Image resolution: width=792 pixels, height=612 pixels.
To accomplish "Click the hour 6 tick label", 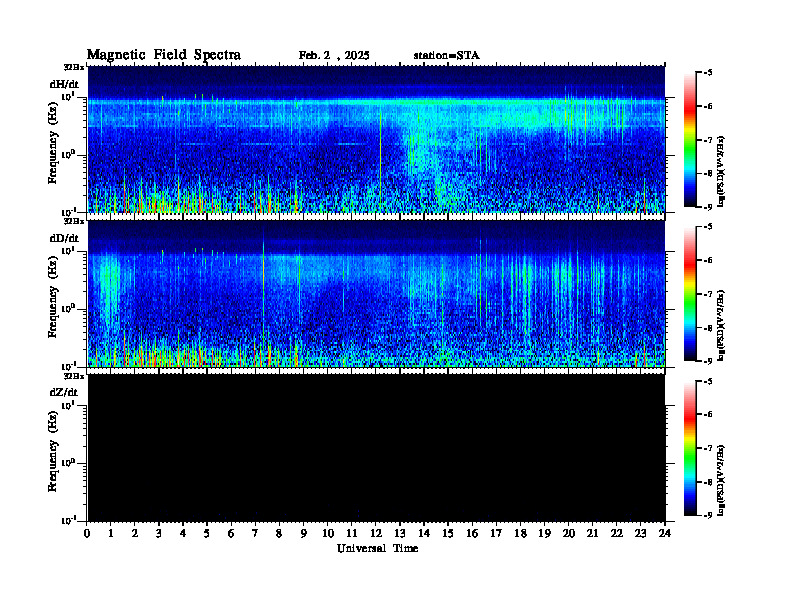I will tap(231, 534).
